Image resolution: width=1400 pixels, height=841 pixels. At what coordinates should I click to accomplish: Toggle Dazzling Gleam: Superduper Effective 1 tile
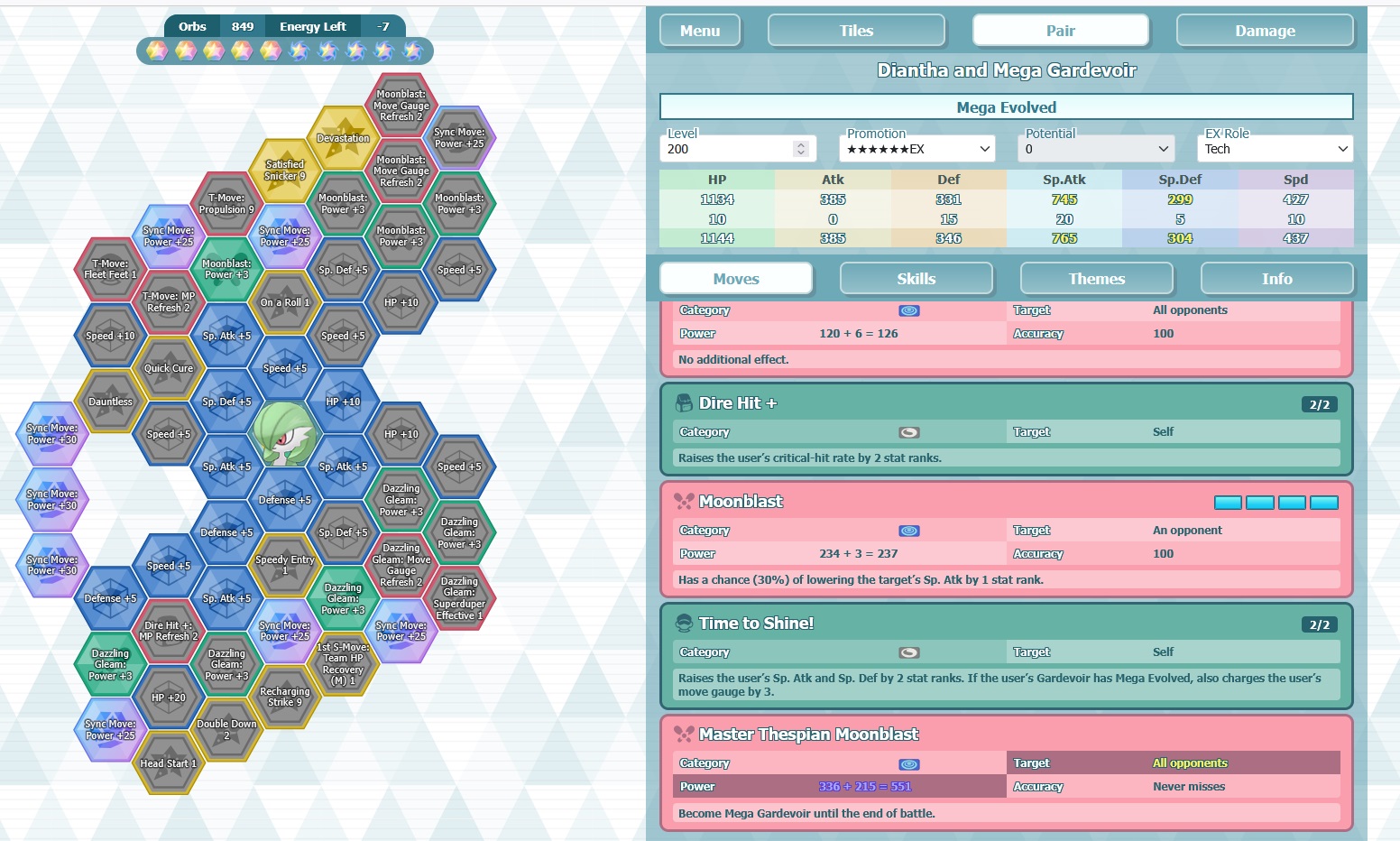tap(459, 598)
